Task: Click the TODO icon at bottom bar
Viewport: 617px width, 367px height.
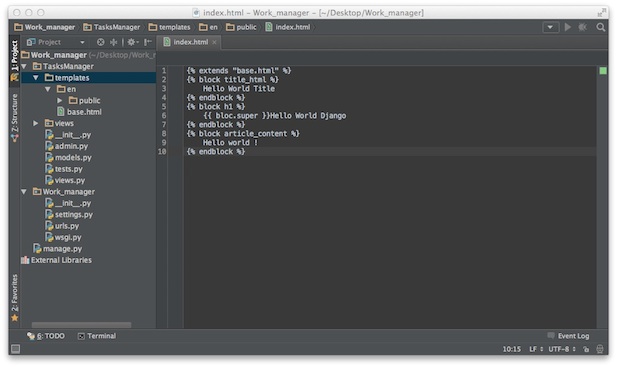Action: click(31, 336)
